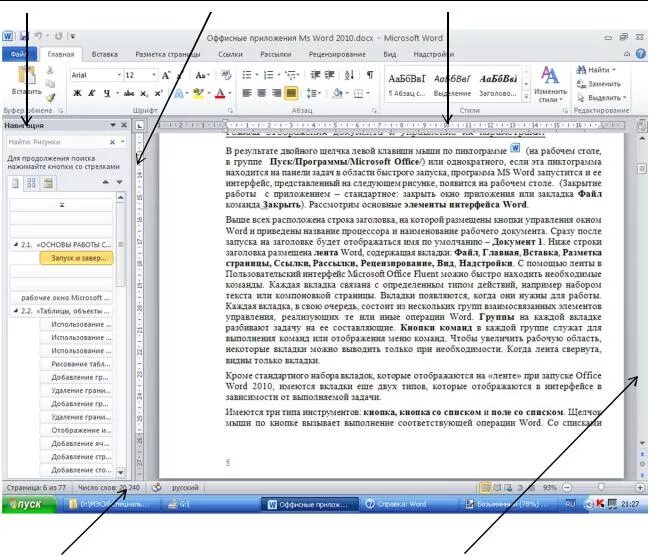This screenshot has width=649, height=556.
Task: Click the Заменить (Replace) button
Action: [599, 84]
